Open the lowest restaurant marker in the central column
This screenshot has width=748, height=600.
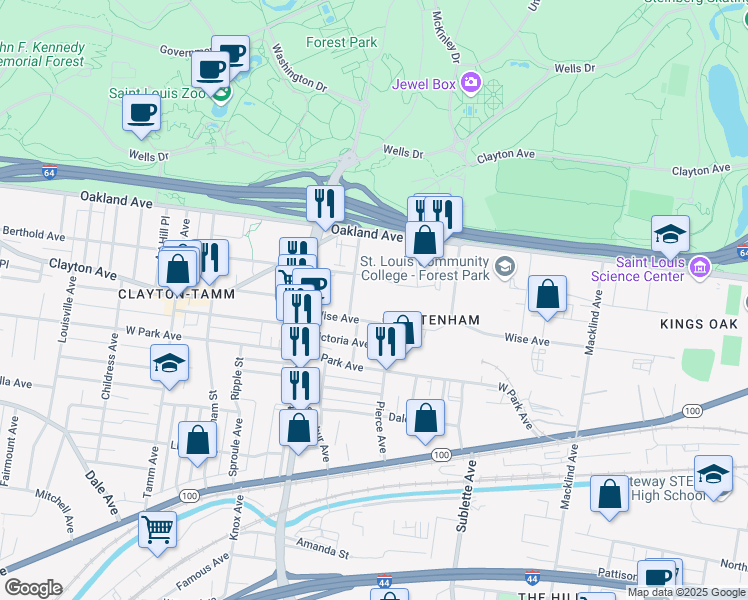[x=301, y=386]
